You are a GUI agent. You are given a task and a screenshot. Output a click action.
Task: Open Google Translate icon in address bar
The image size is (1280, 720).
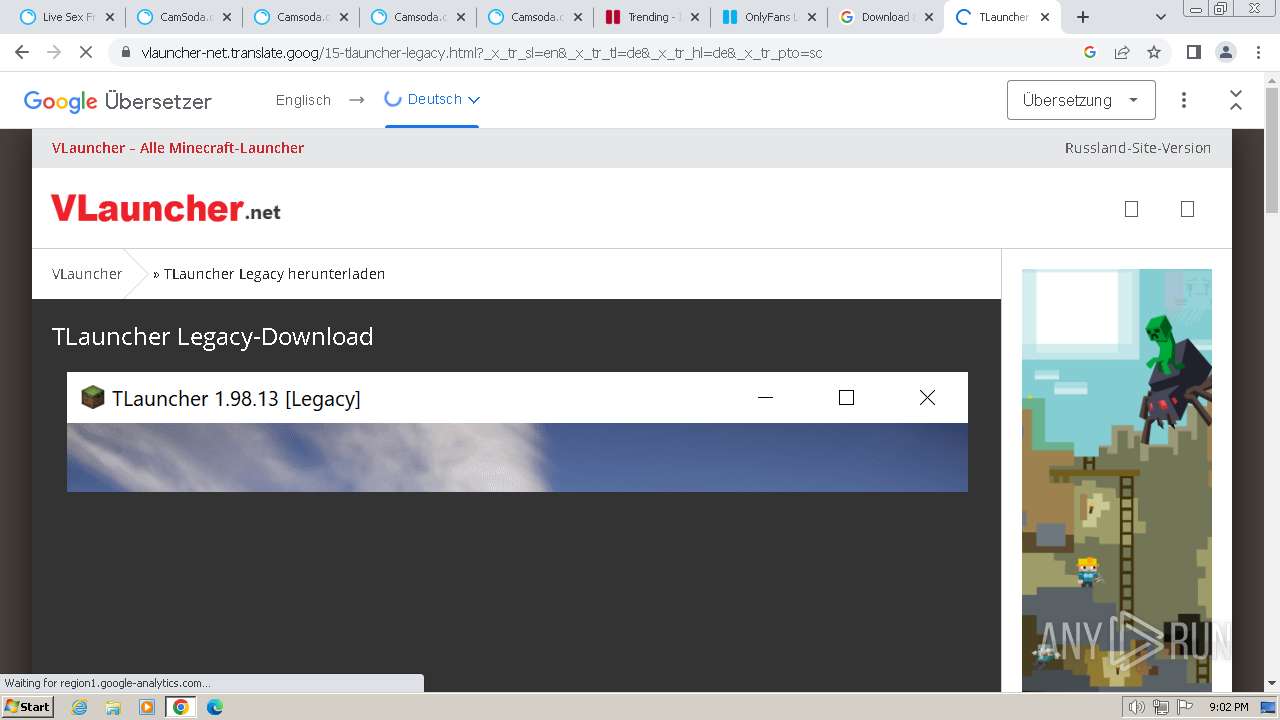(x=1090, y=52)
